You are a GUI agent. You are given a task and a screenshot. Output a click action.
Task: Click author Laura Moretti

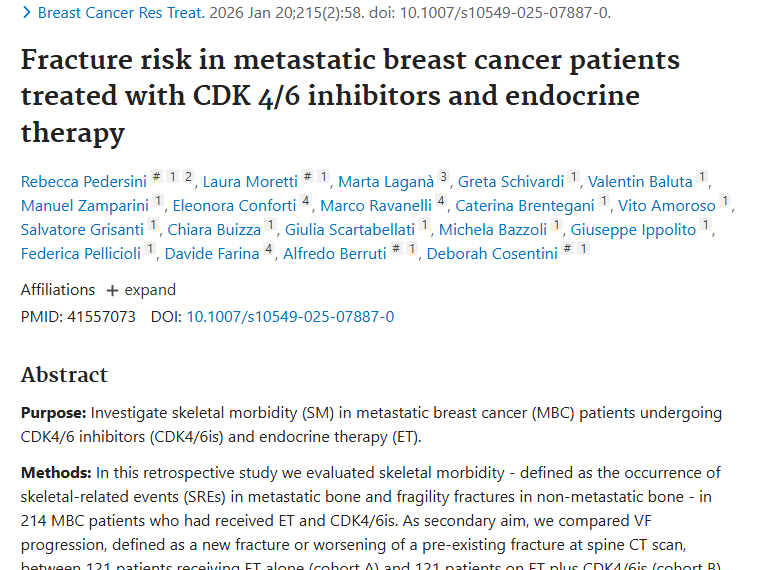[250, 182]
